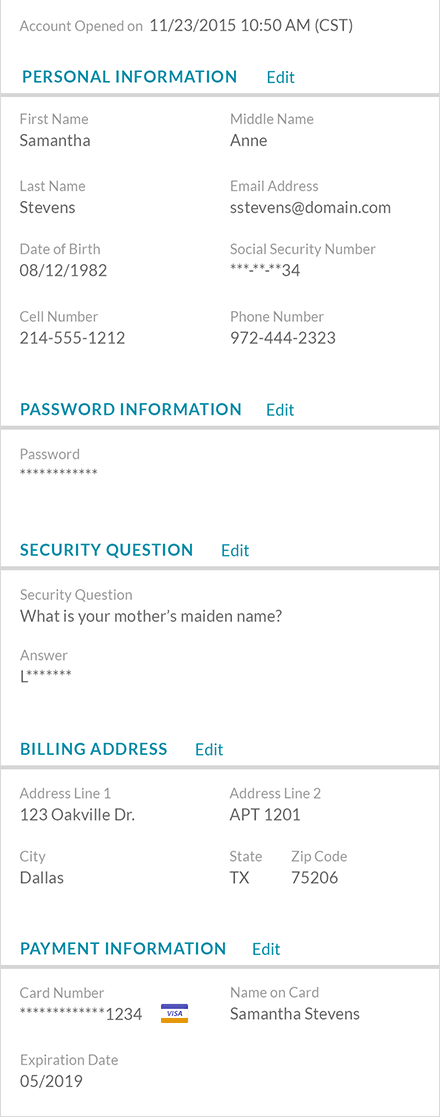
Task: Edit the Billing Address section
Action: pyautogui.click(x=209, y=749)
